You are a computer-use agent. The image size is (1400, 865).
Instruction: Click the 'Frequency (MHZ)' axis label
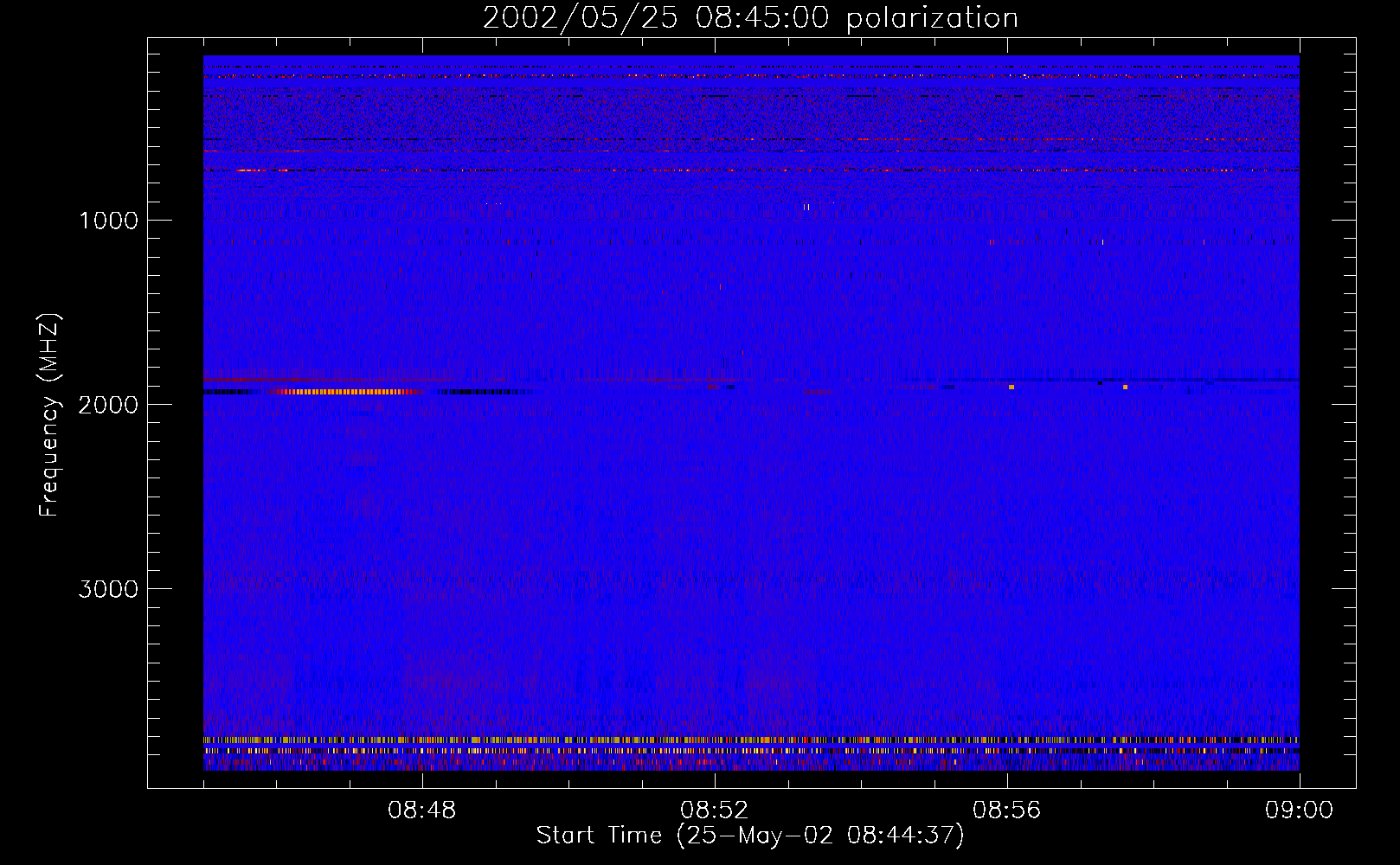48,415
